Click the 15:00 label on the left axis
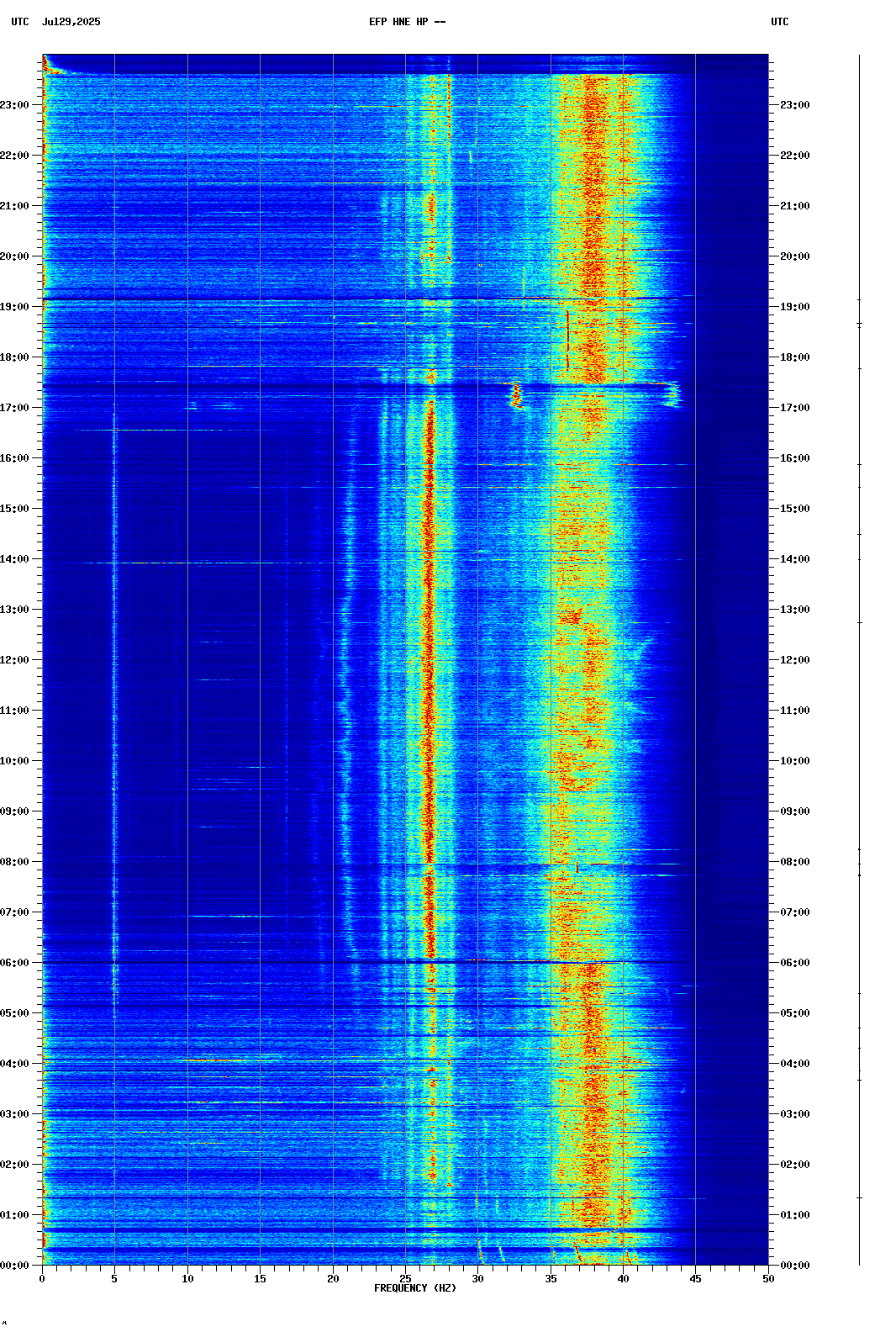Image resolution: width=896 pixels, height=1332 pixels. pos(14,509)
